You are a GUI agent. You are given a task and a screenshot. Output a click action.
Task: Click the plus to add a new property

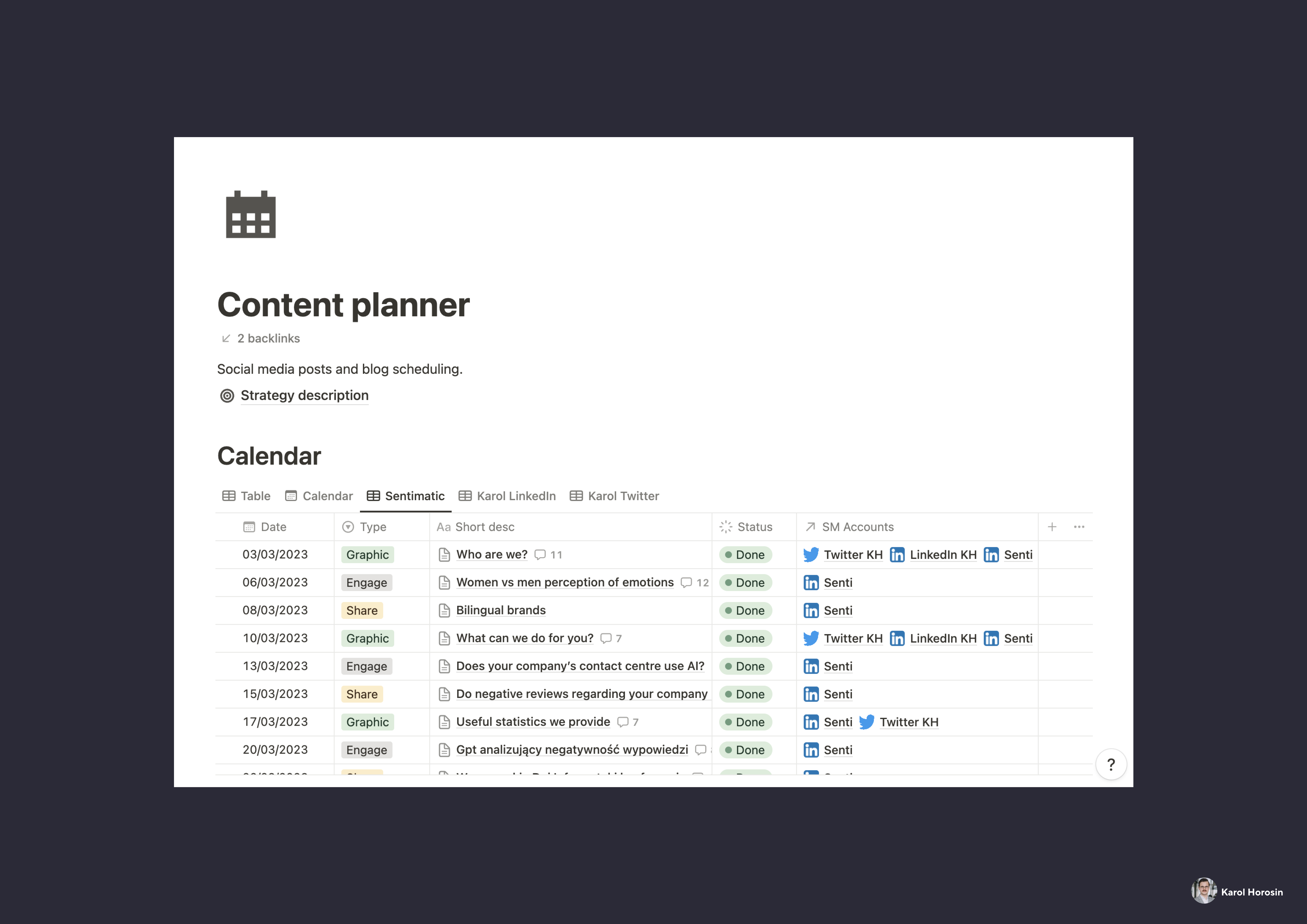(1052, 527)
